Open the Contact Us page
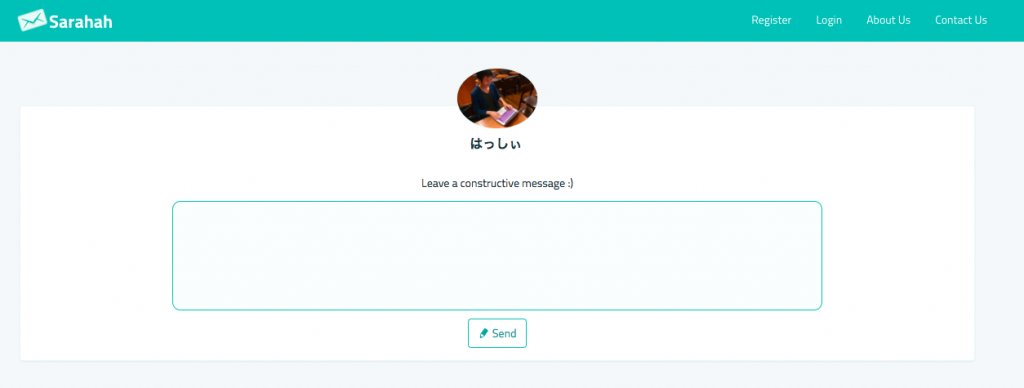Viewport: 1024px width, 388px height. [961, 20]
